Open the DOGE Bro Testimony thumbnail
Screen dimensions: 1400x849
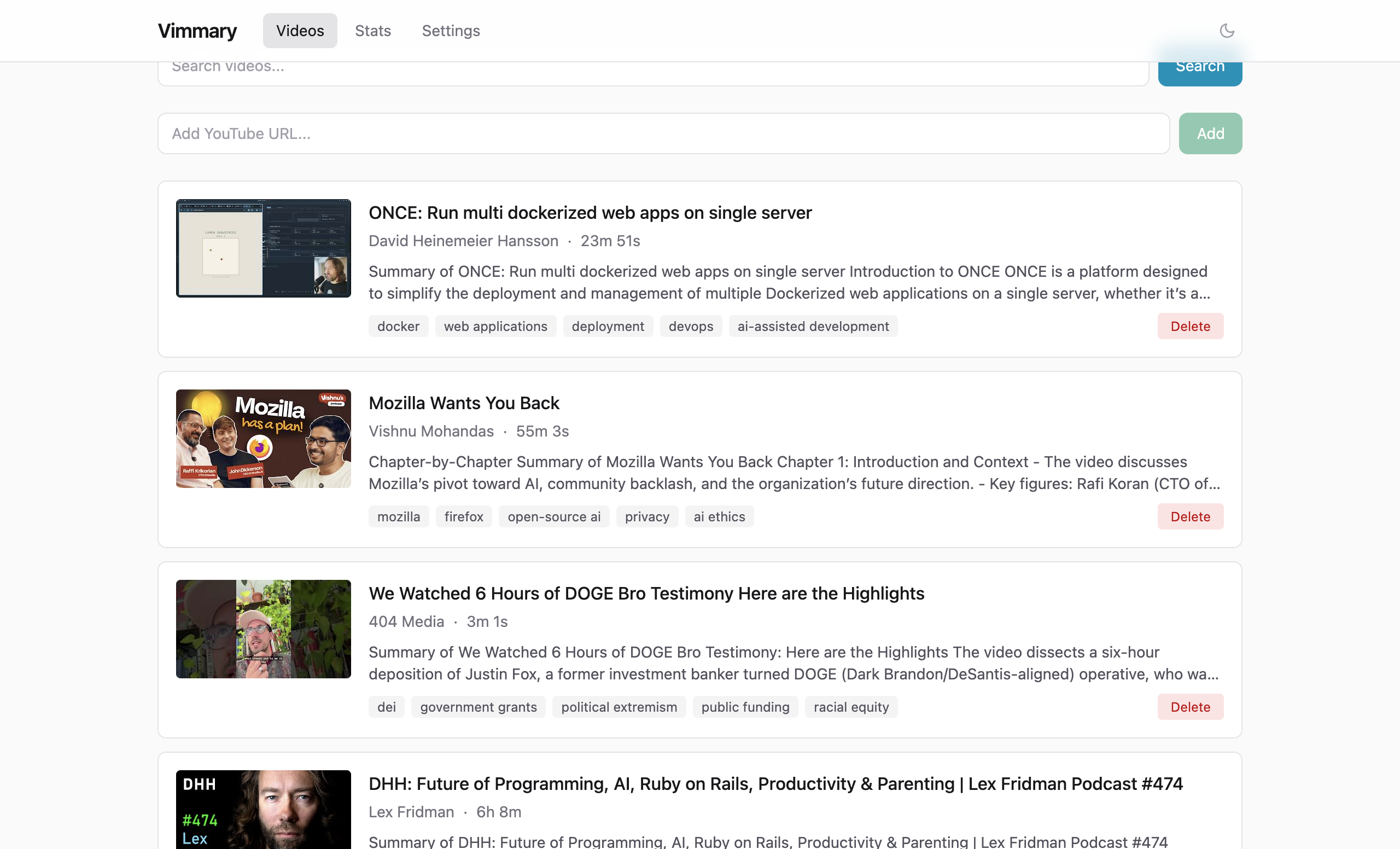pos(263,629)
